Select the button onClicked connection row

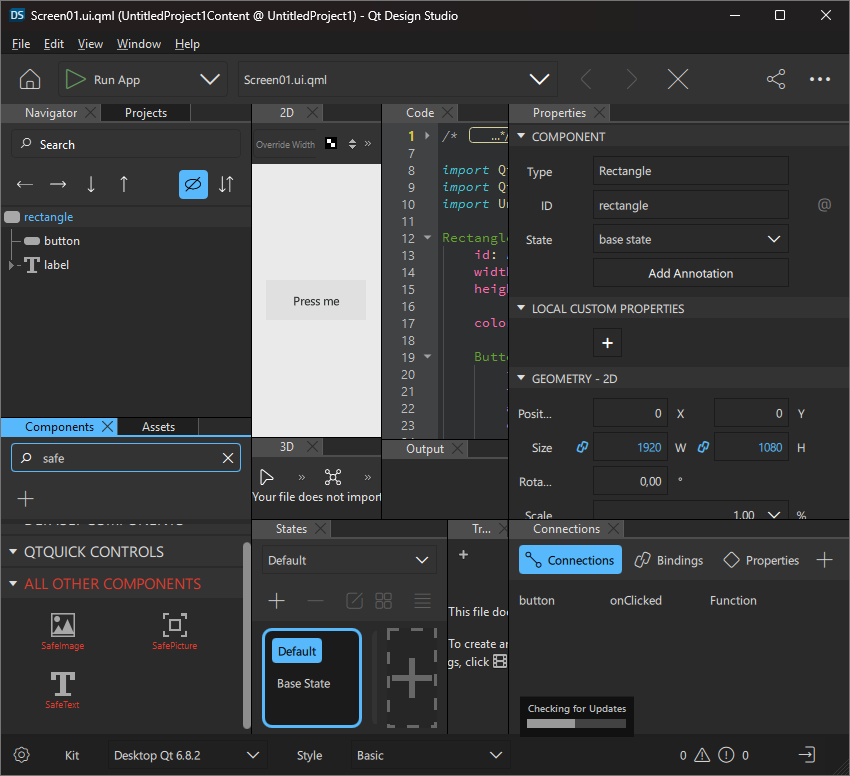(x=678, y=600)
